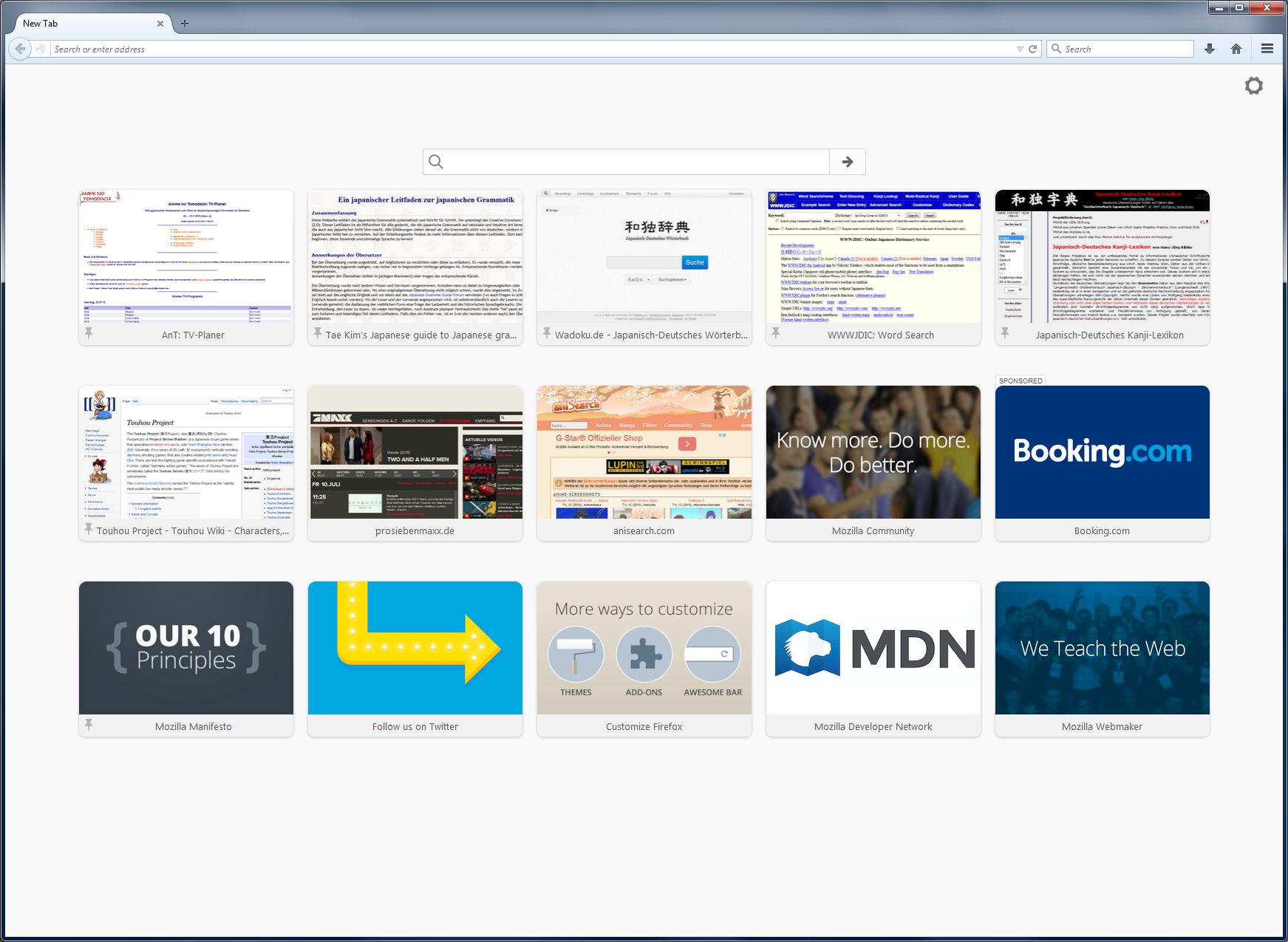Open Tae Kim's Japanese grammar guide thumbnail
This screenshot has height=942, width=1288.
tap(415, 256)
